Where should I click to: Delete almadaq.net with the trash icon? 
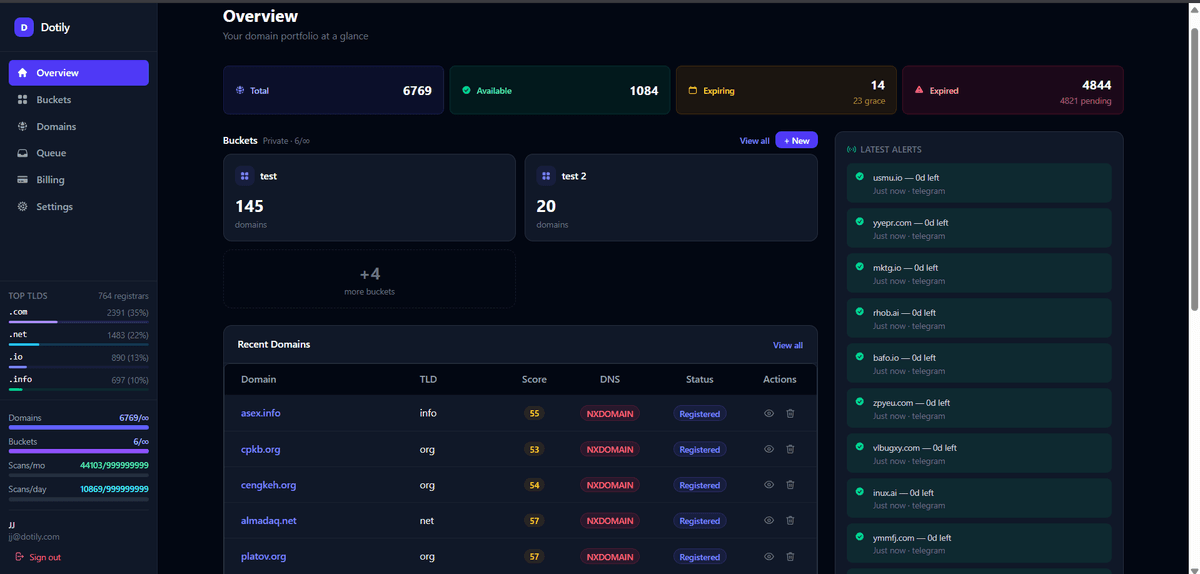point(790,521)
